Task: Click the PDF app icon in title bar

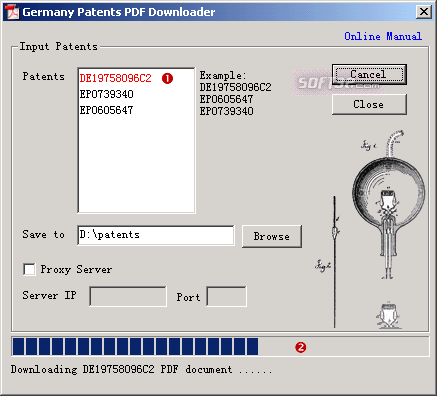Action: [13, 12]
